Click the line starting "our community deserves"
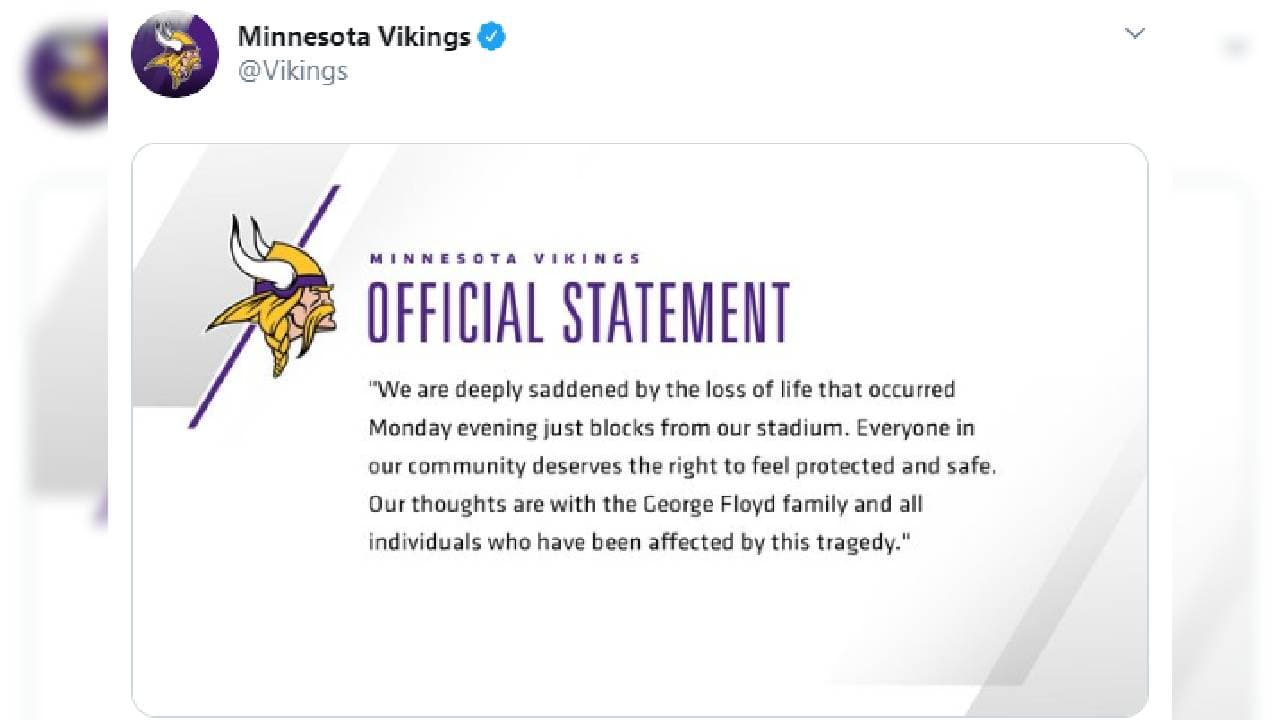Viewport: 1280px width, 720px height. coord(682,466)
